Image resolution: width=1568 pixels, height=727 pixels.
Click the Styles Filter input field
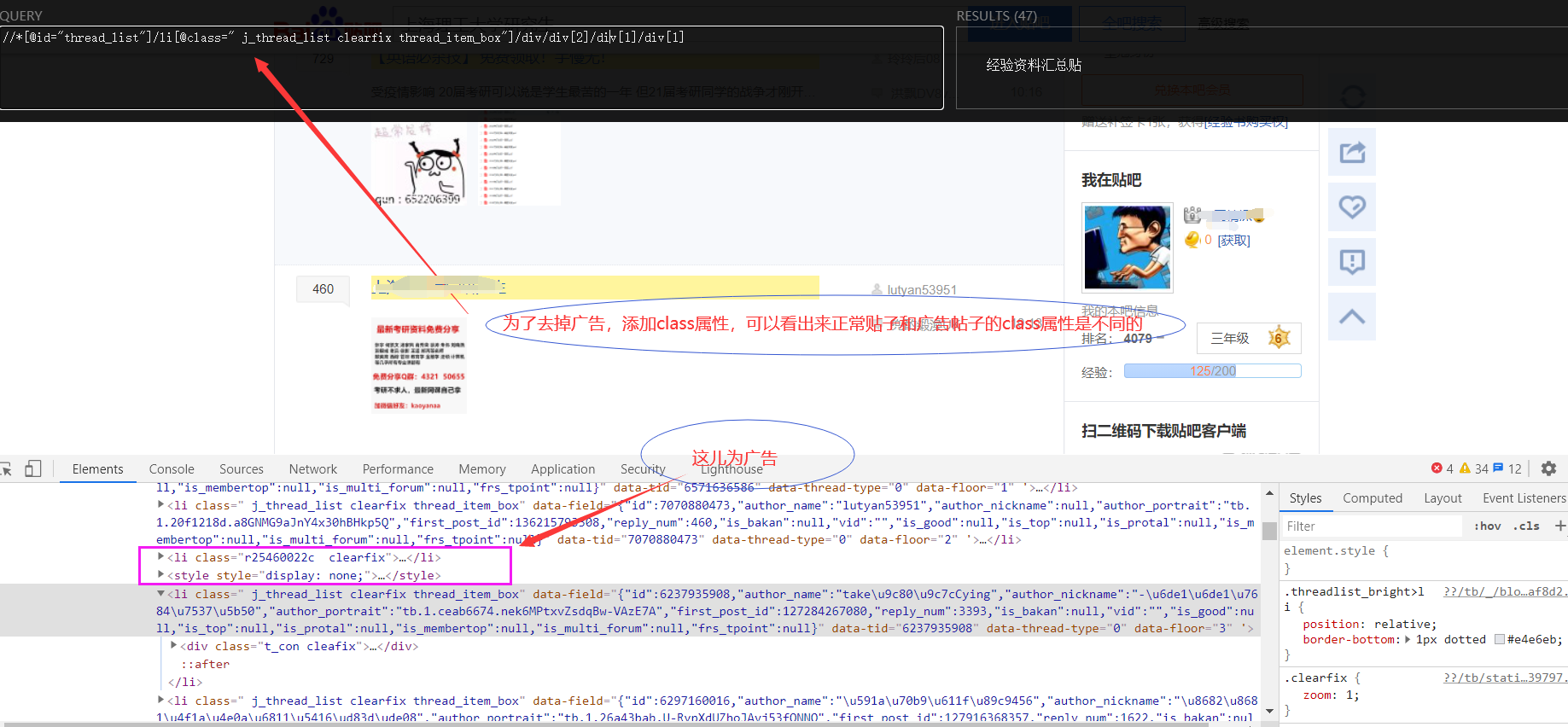point(1374,526)
